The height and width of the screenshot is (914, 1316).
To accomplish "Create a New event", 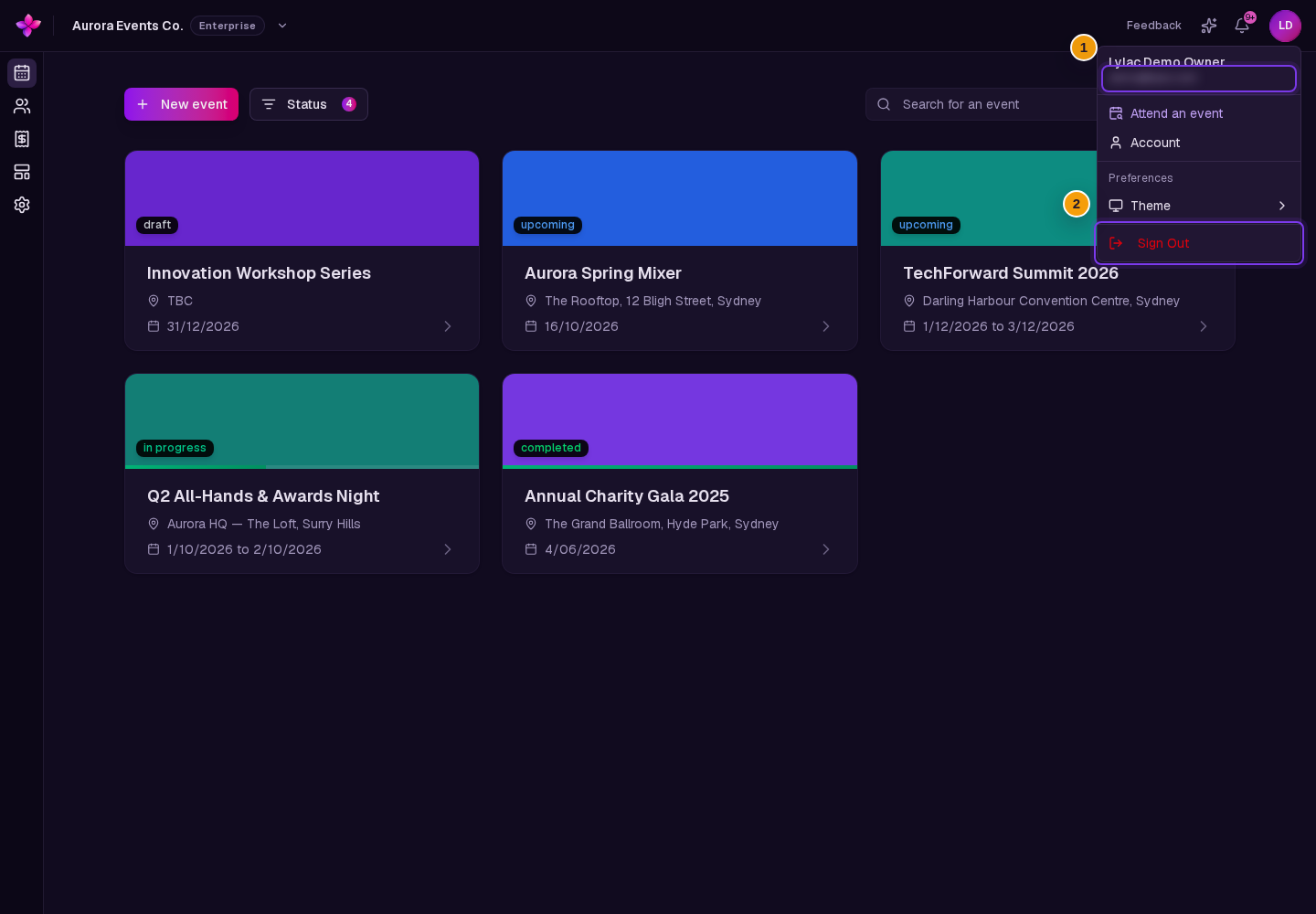I will [181, 104].
